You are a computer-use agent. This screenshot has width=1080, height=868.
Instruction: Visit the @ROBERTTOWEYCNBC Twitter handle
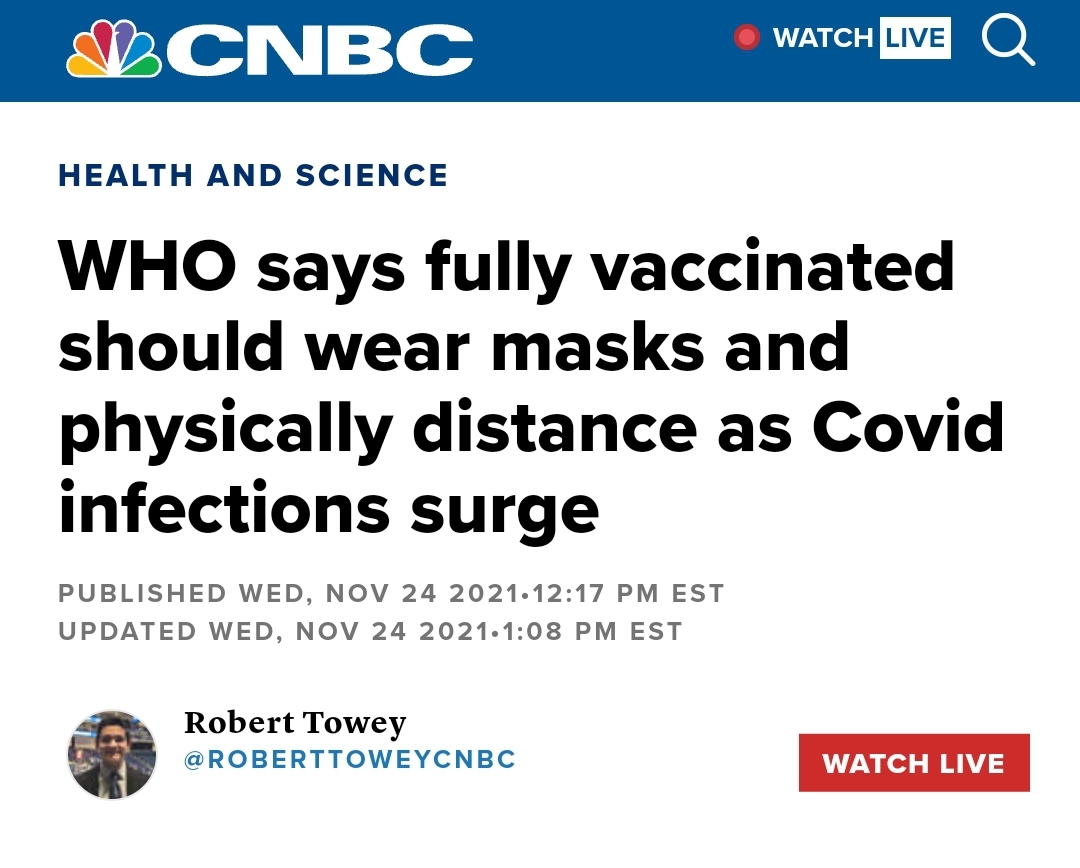click(350, 759)
